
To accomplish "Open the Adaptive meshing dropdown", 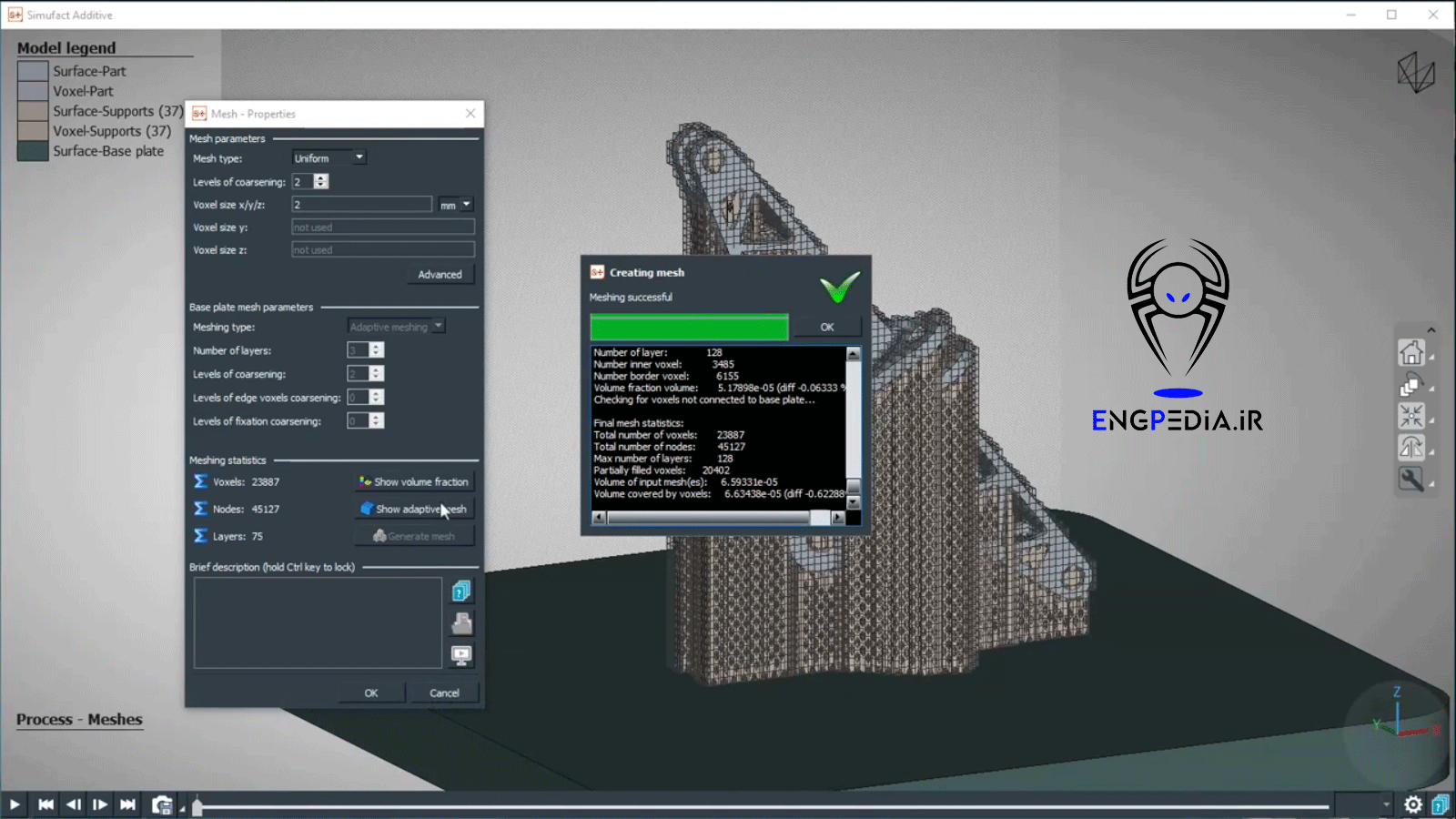I will (396, 327).
